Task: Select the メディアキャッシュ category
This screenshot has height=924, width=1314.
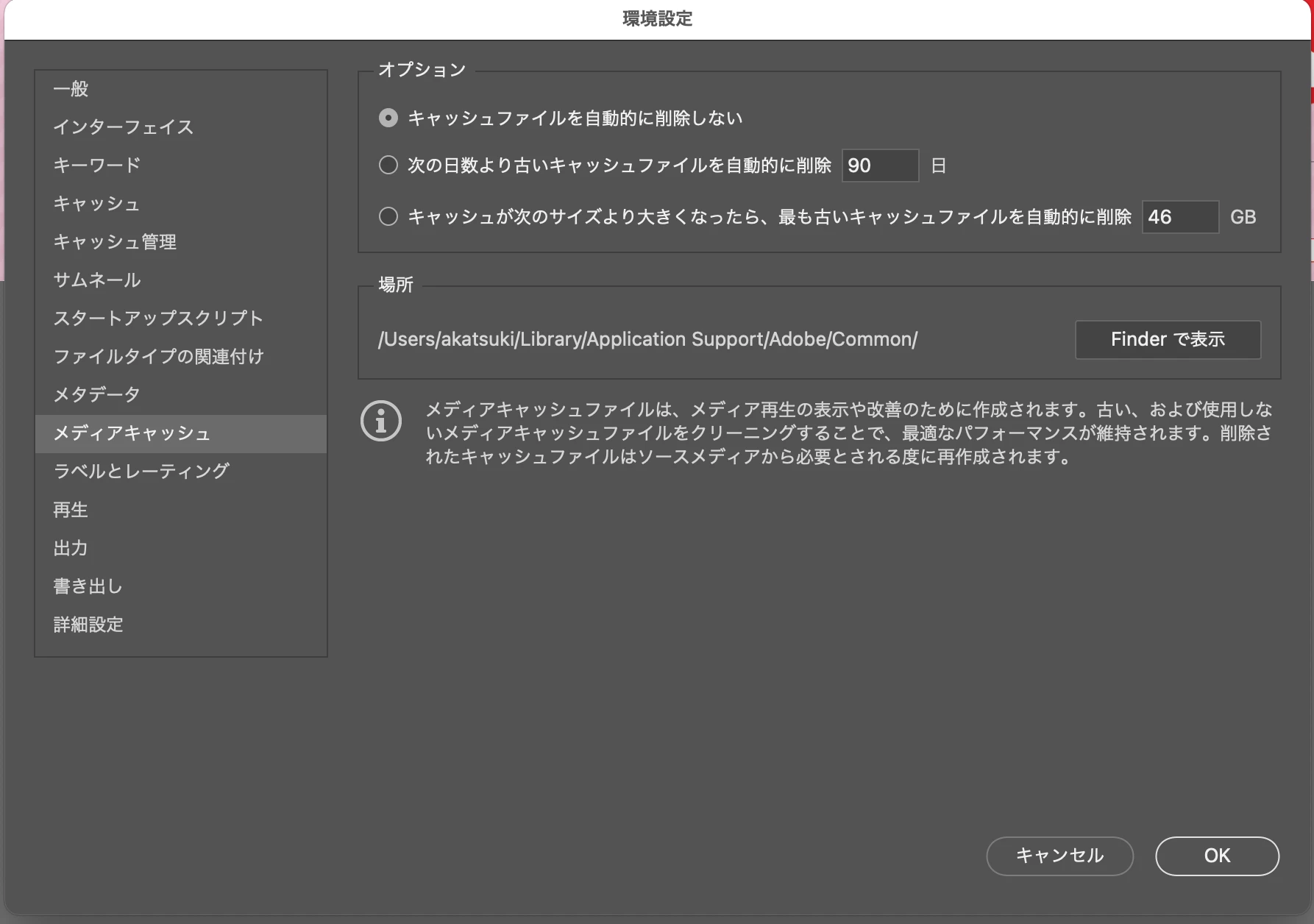Action: [x=181, y=433]
